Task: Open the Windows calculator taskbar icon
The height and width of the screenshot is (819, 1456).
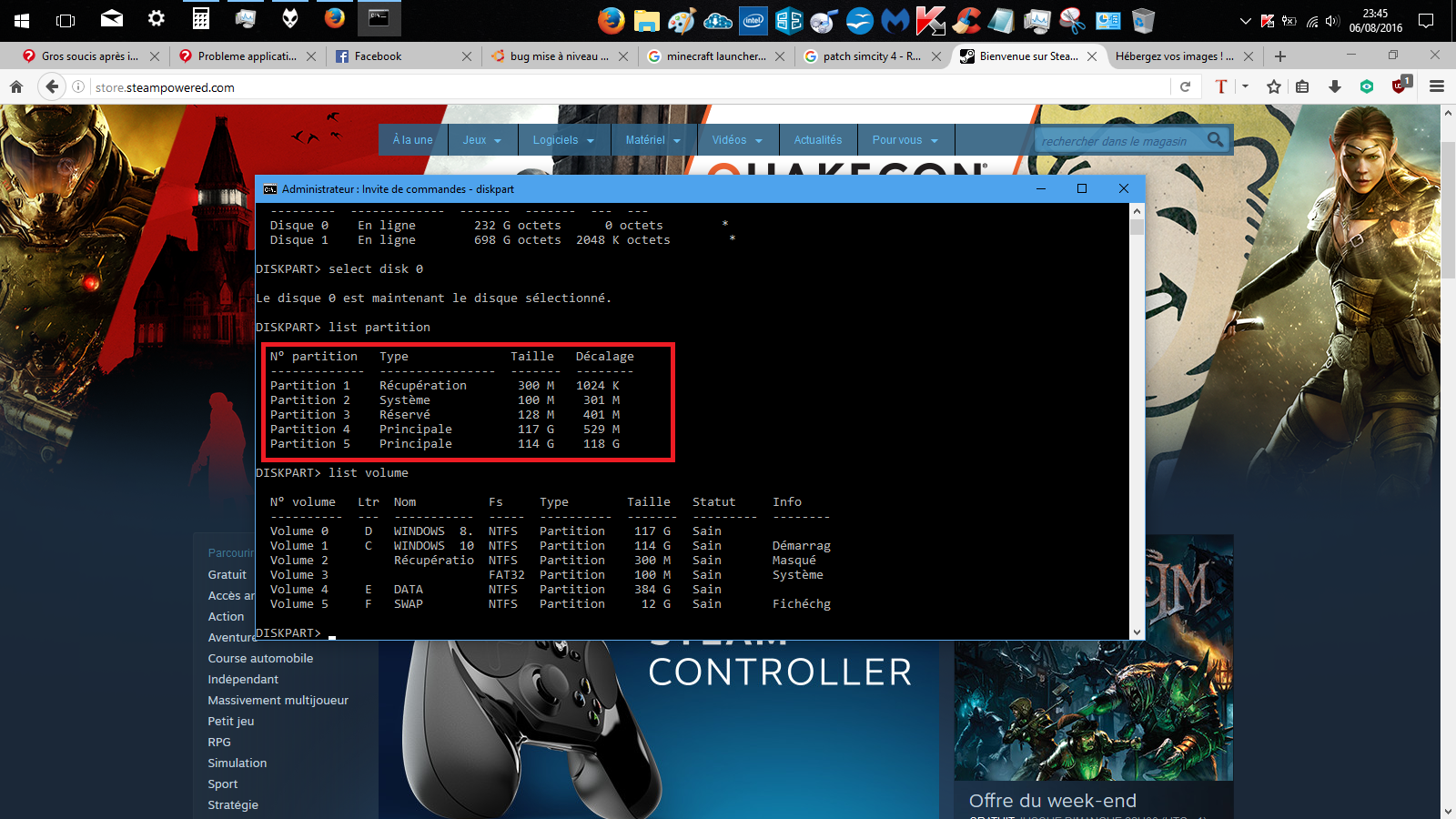Action: tap(201, 19)
